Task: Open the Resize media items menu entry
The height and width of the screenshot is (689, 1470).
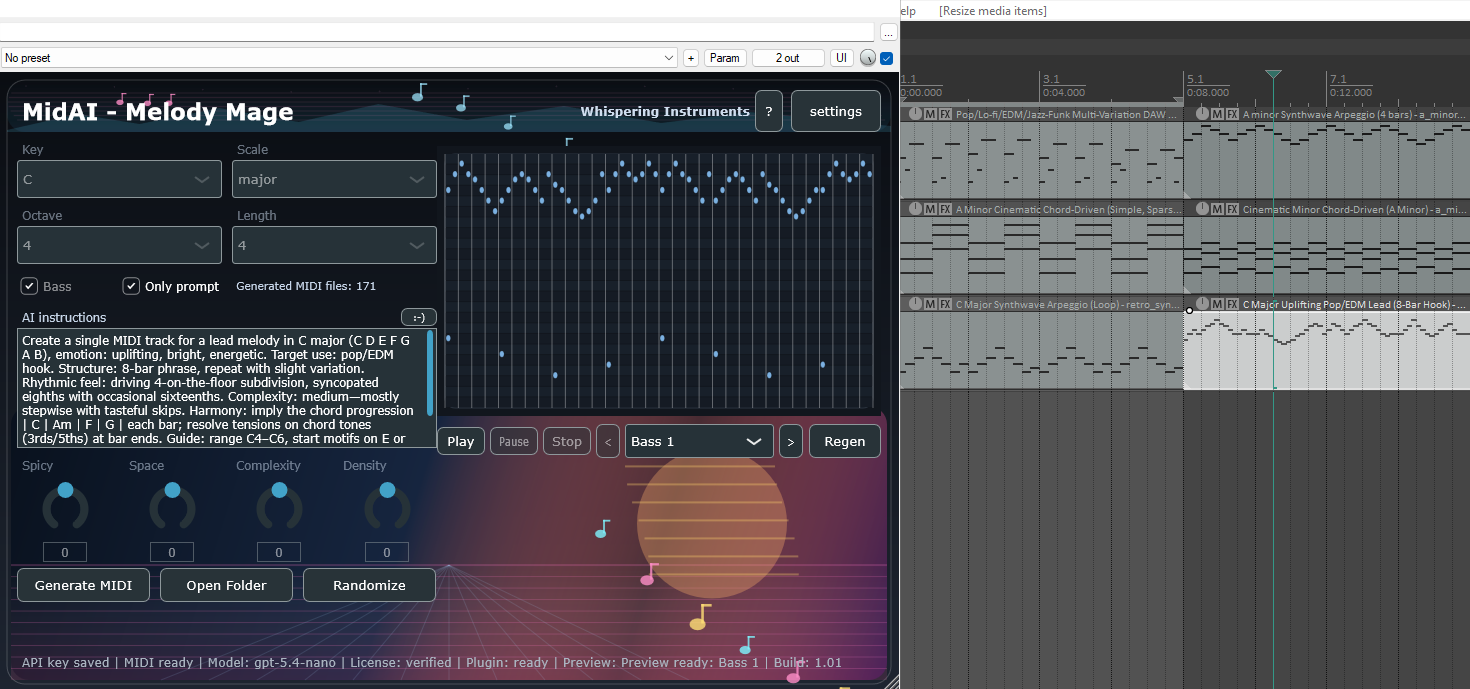Action: point(993,11)
